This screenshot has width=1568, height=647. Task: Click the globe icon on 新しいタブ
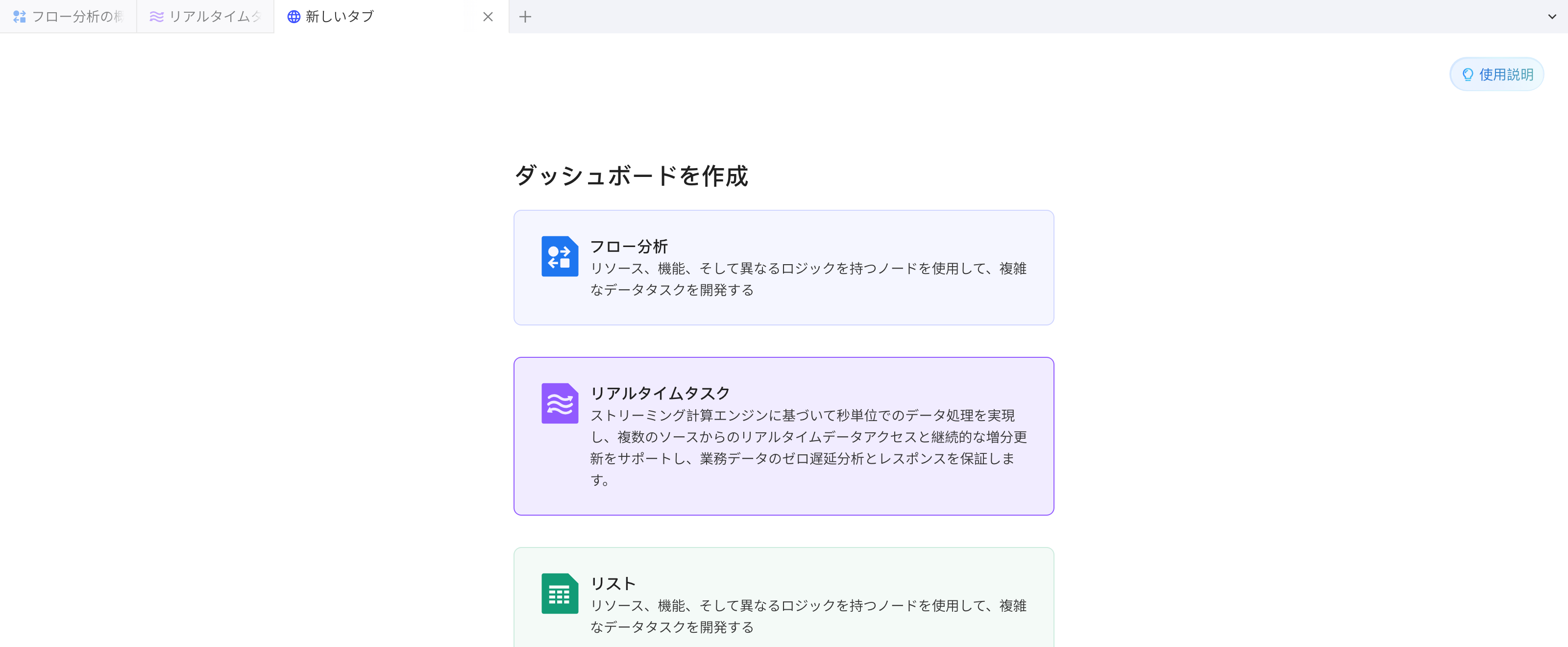coord(294,17)
